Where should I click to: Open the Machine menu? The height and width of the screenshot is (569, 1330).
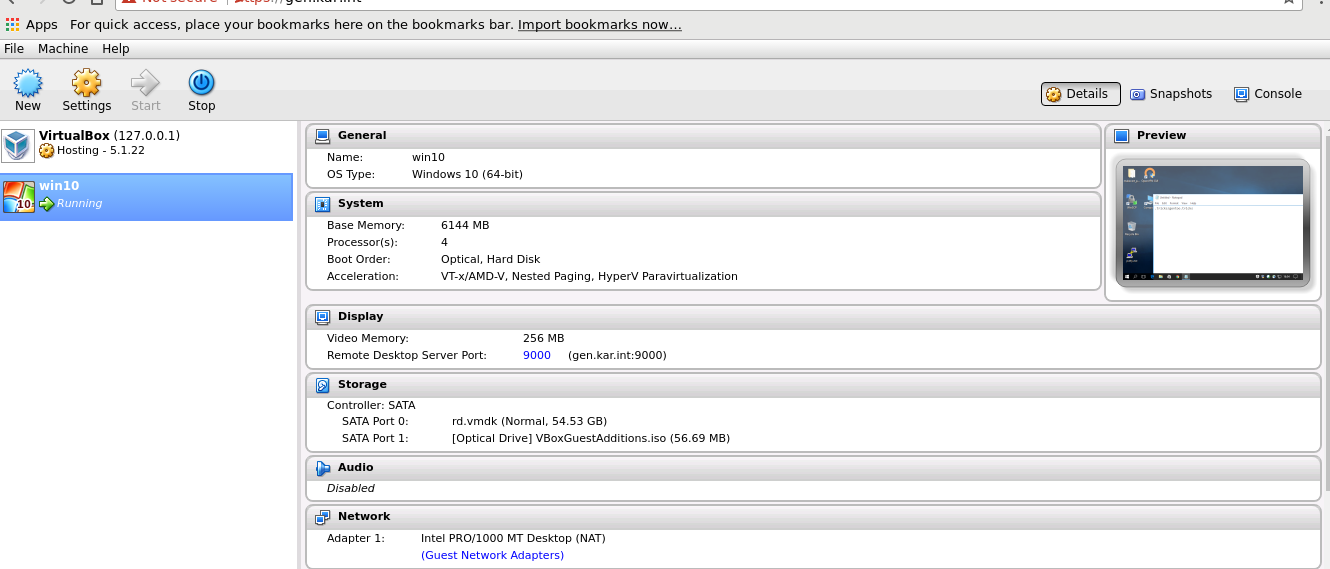(63, 48)
